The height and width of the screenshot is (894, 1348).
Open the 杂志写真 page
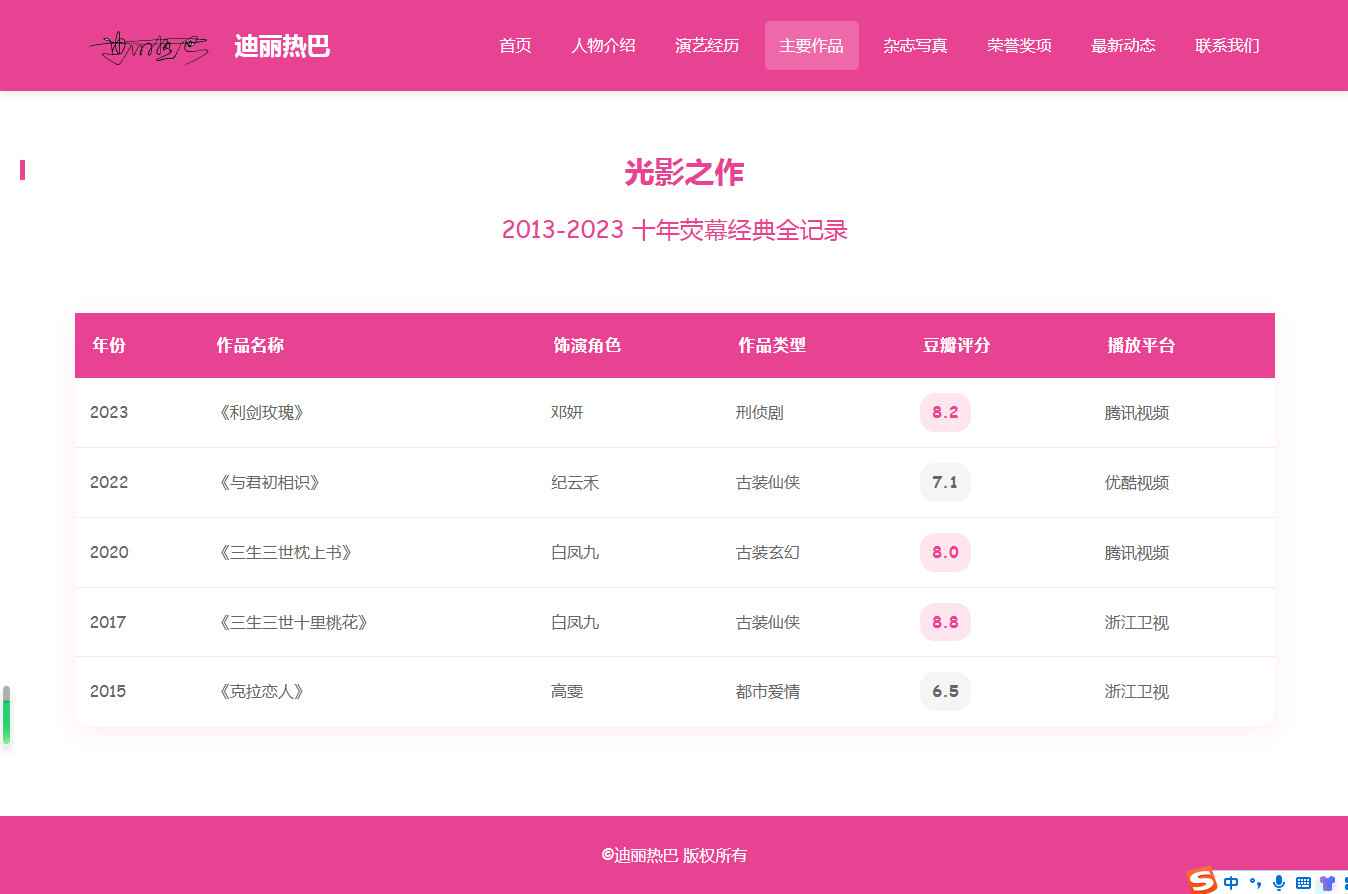pyautogui.click(x=915, y=46)
